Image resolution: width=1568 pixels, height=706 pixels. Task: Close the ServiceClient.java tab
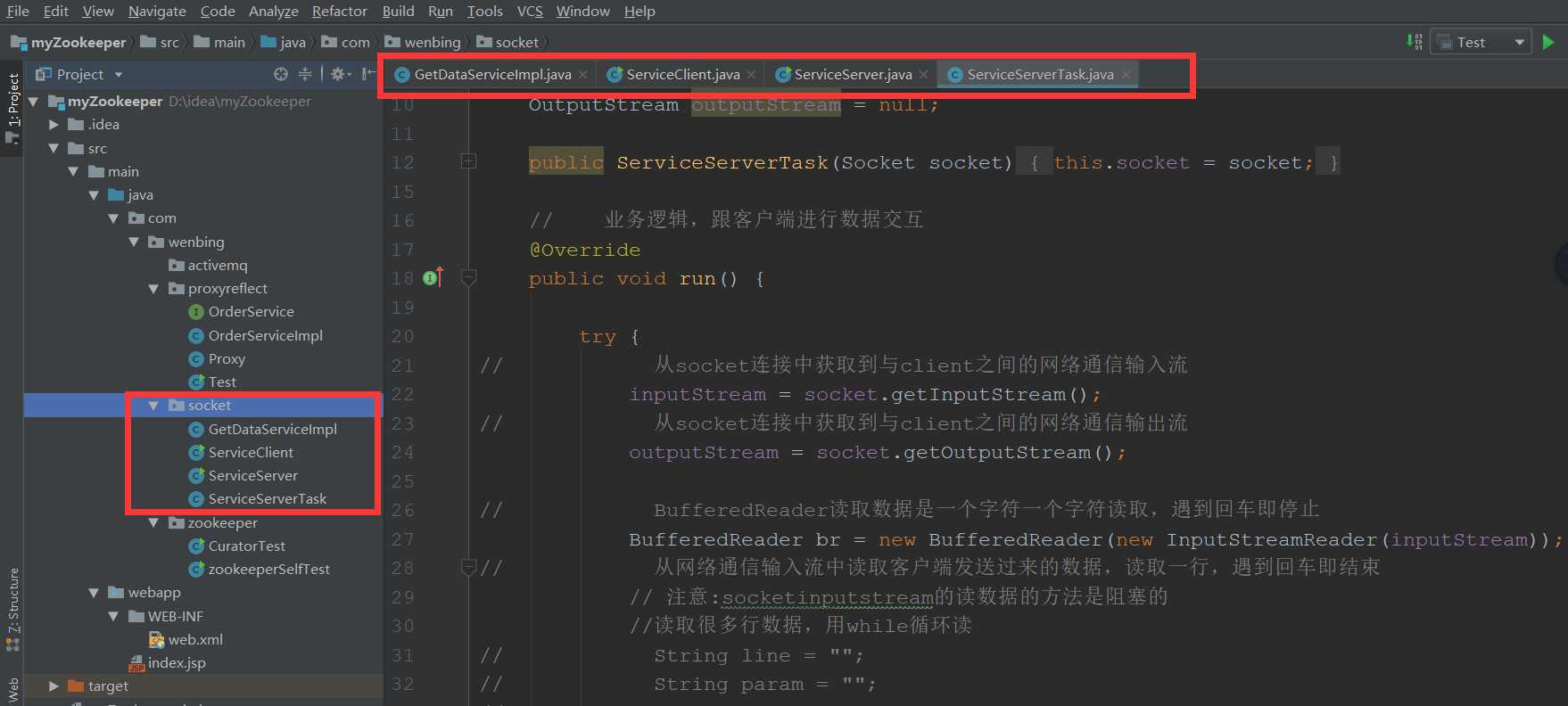(751, 75)
